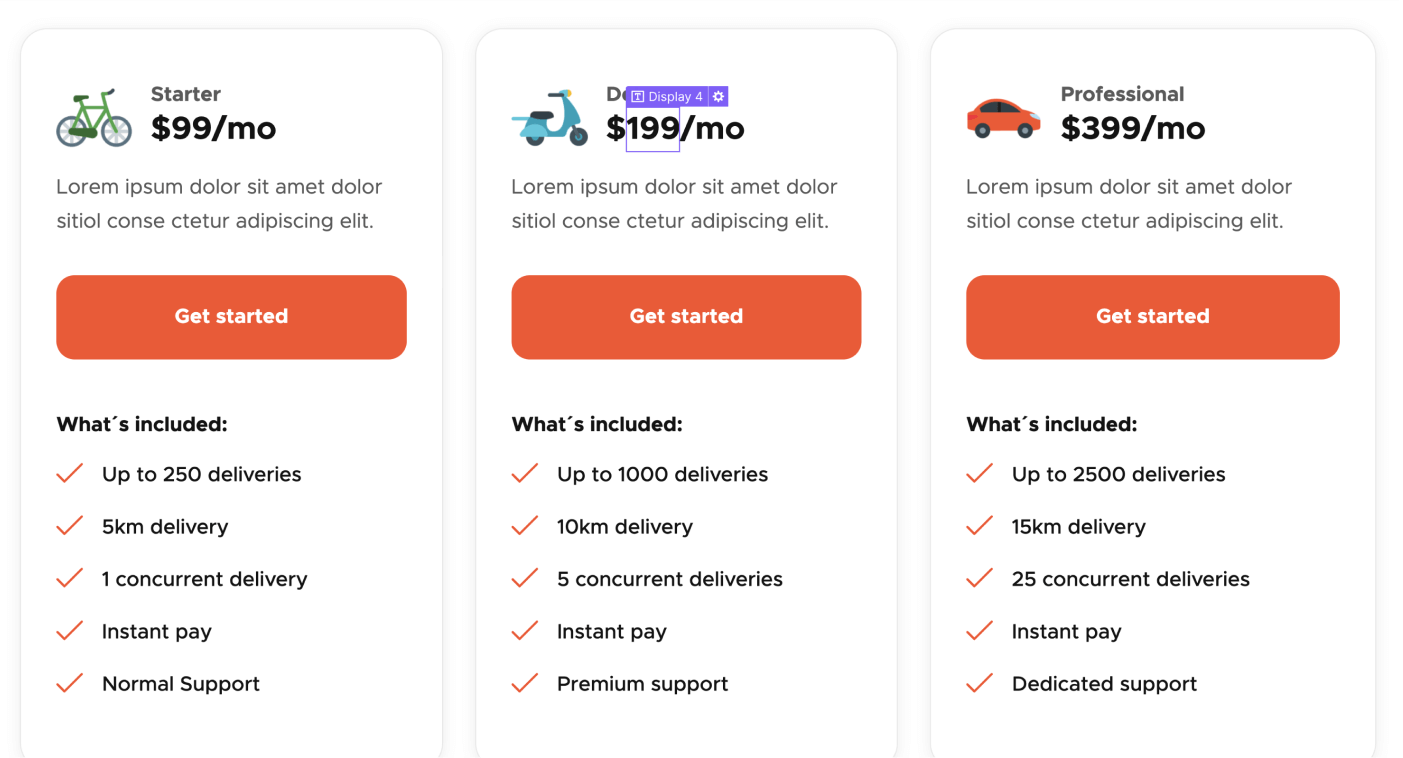Click the Professional heading
The height and width of the screenshot is (758, 1403).
click(1122, 94)
